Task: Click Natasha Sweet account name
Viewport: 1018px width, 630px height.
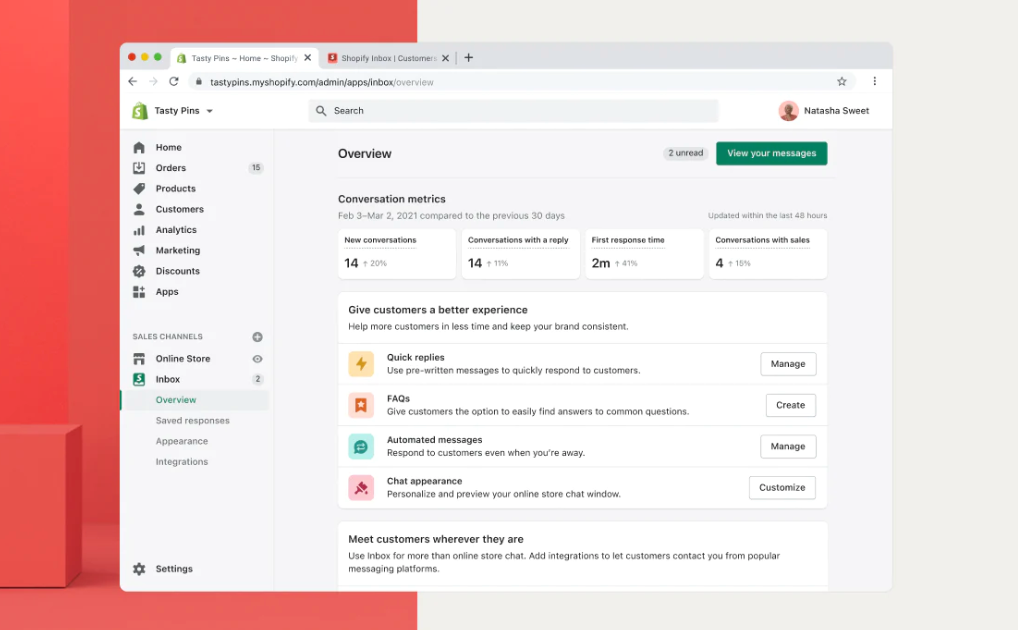Action: tap(836, 111)
